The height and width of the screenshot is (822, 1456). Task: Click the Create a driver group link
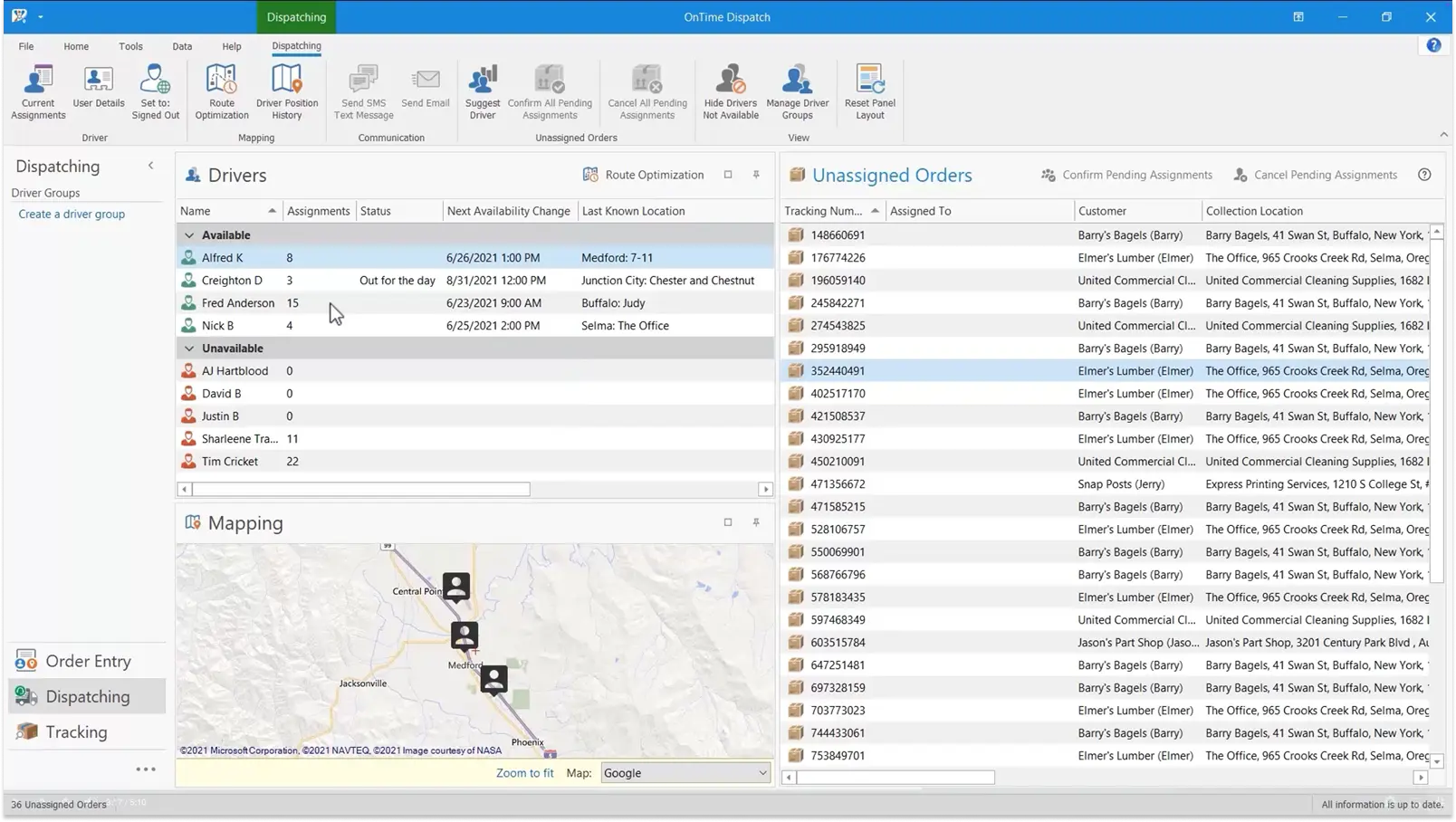coord(71,214)
